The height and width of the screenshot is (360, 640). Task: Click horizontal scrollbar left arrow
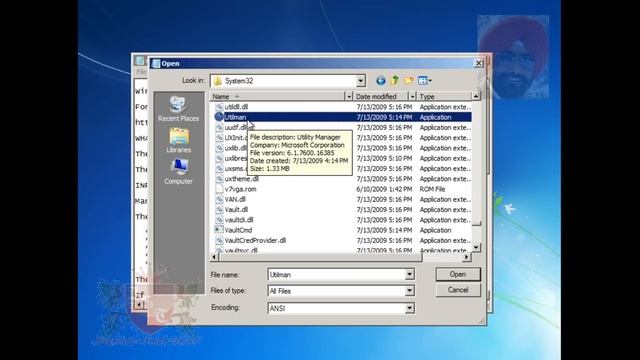click(x=214, y=257)
